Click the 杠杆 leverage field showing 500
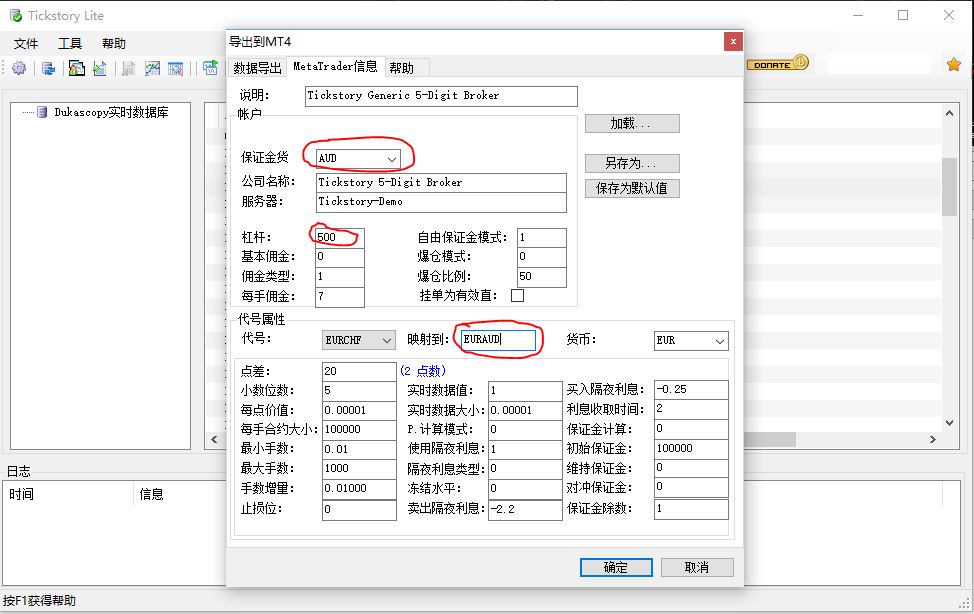This screenshot has height=614, width=974. [x=339, y=237]
